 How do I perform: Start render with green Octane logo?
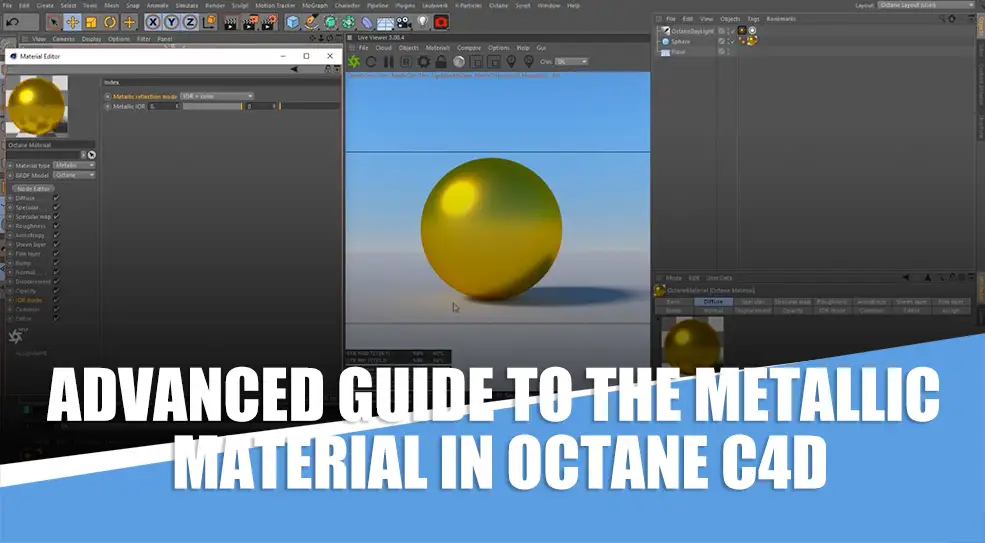[x=354, y=62]
